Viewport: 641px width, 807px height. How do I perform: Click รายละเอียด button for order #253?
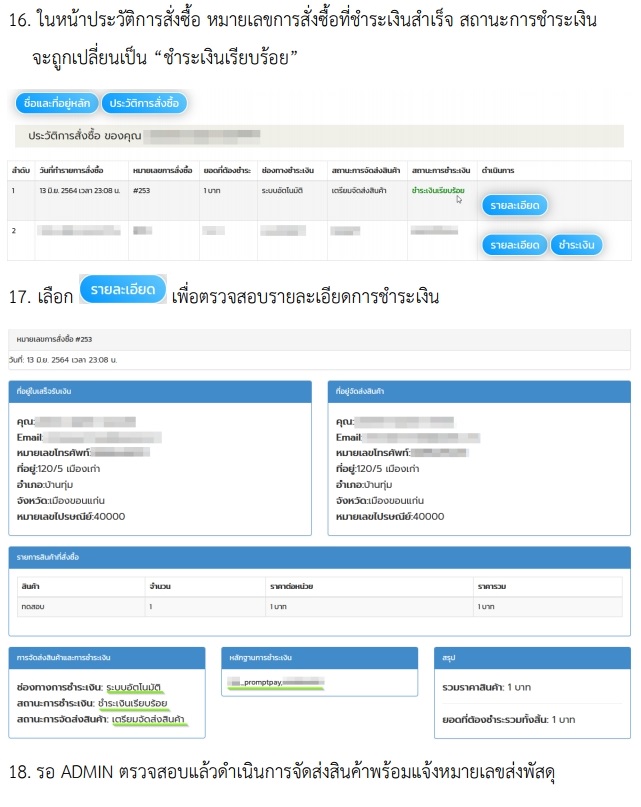[x=514, y=205]
